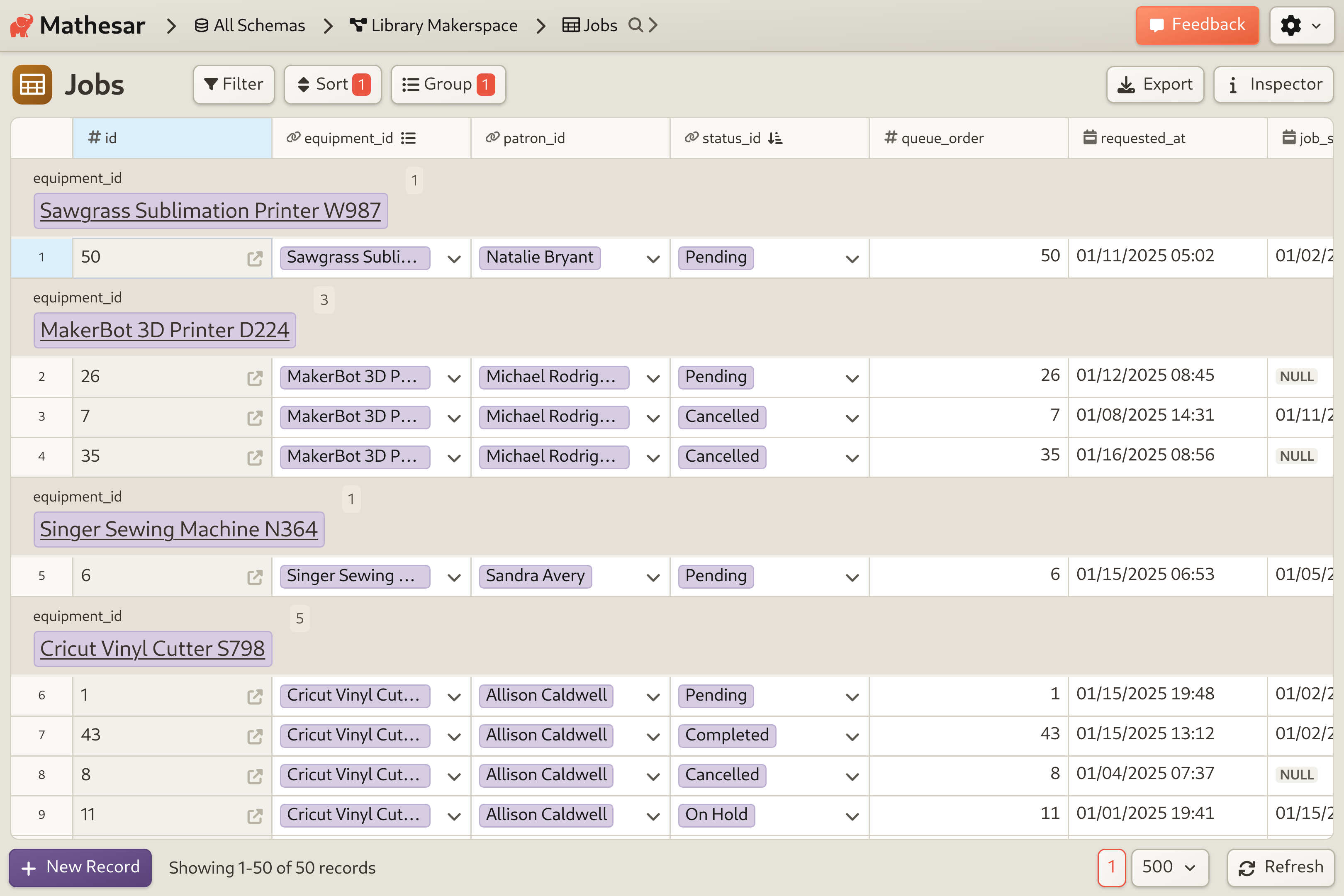Screen dimensions: 1344x896
Task: Open record 35 via its expand icon
Action: click(255, 458)
